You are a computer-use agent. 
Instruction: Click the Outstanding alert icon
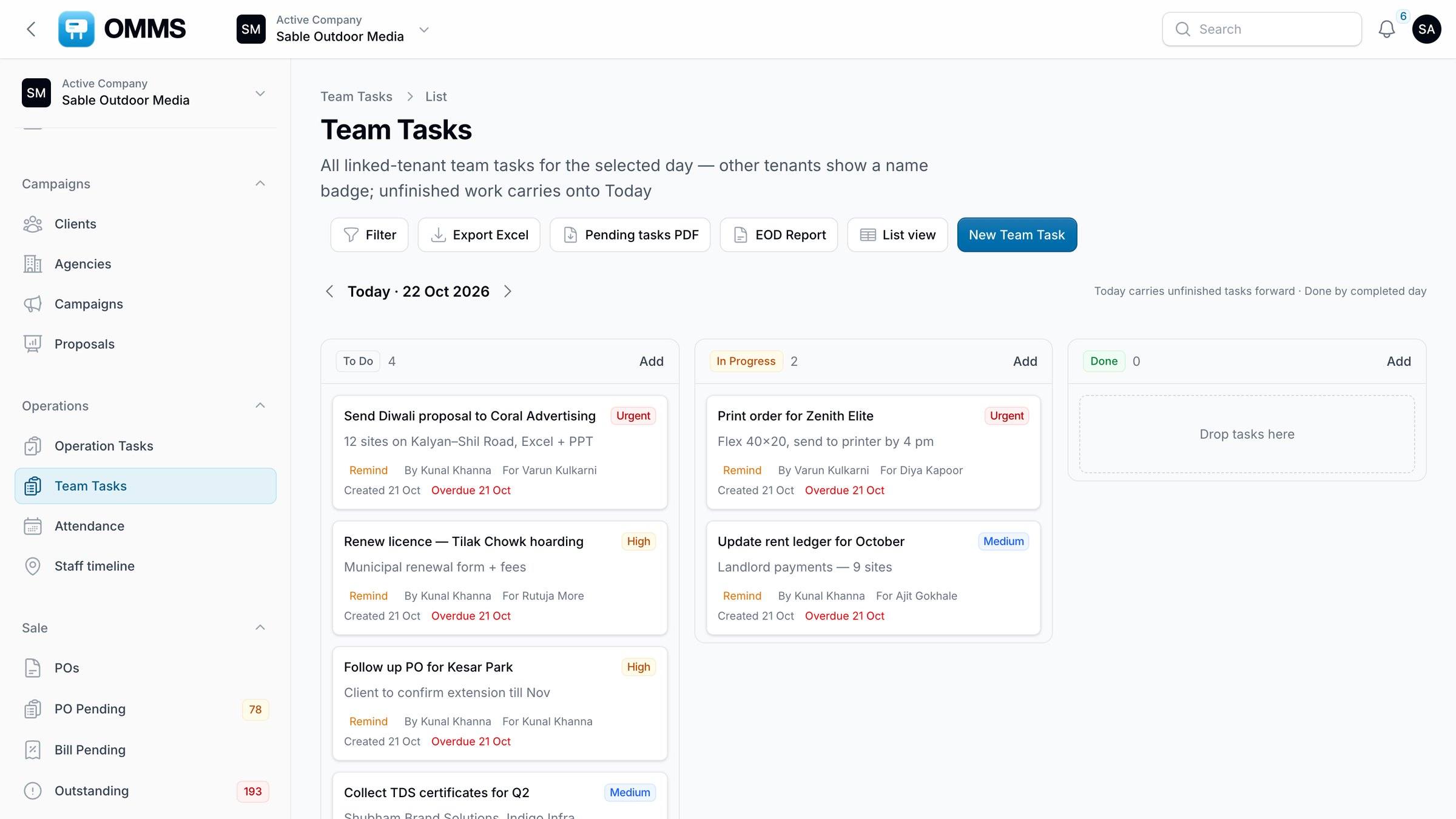coord(33,791)
